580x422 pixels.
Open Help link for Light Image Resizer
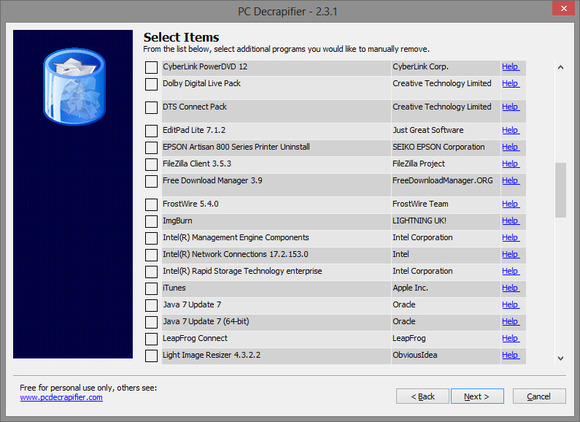pyautogui.click(x=510, y=355)
